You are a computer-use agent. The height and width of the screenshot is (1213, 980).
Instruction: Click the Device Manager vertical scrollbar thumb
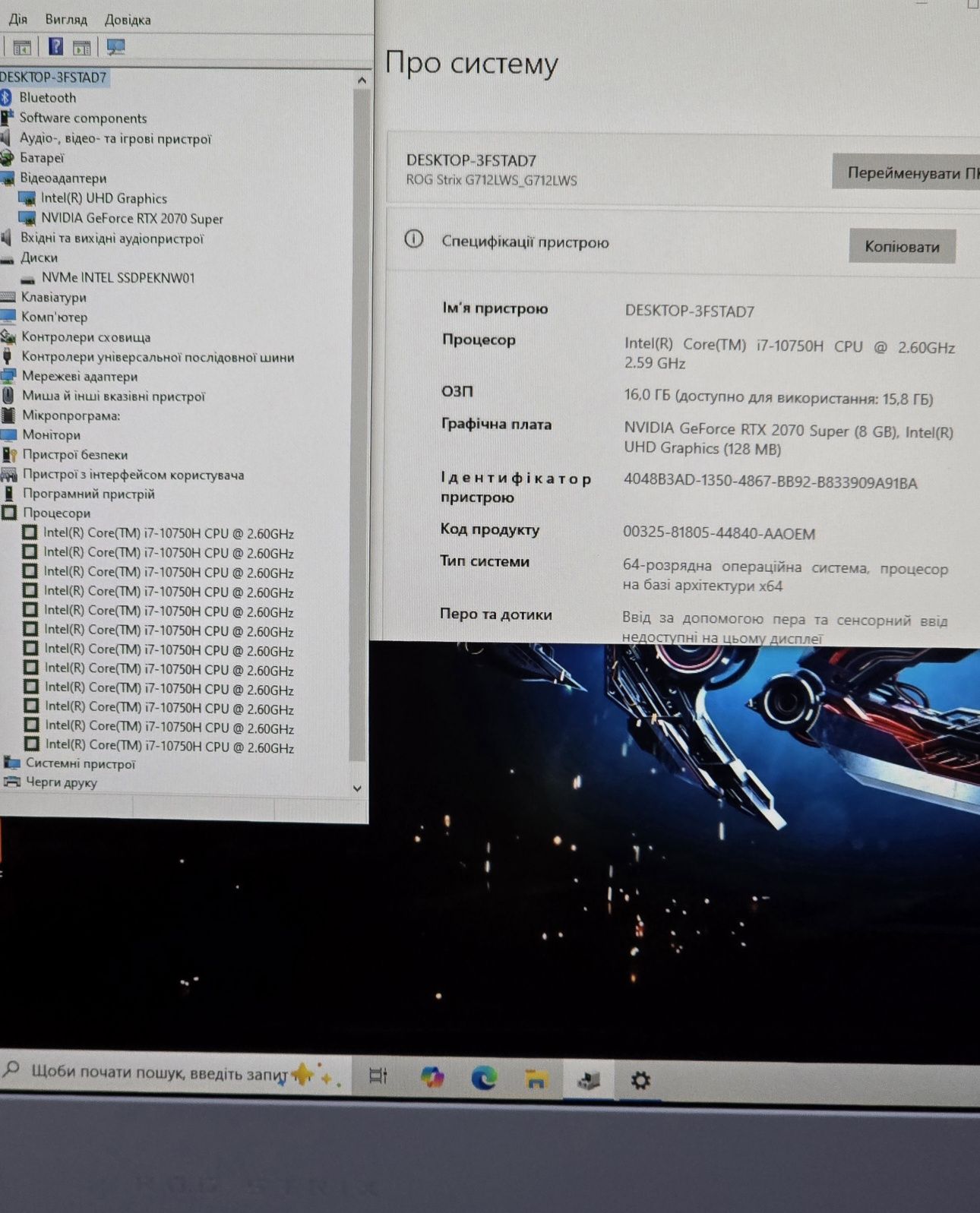click(x=359, y=425)
